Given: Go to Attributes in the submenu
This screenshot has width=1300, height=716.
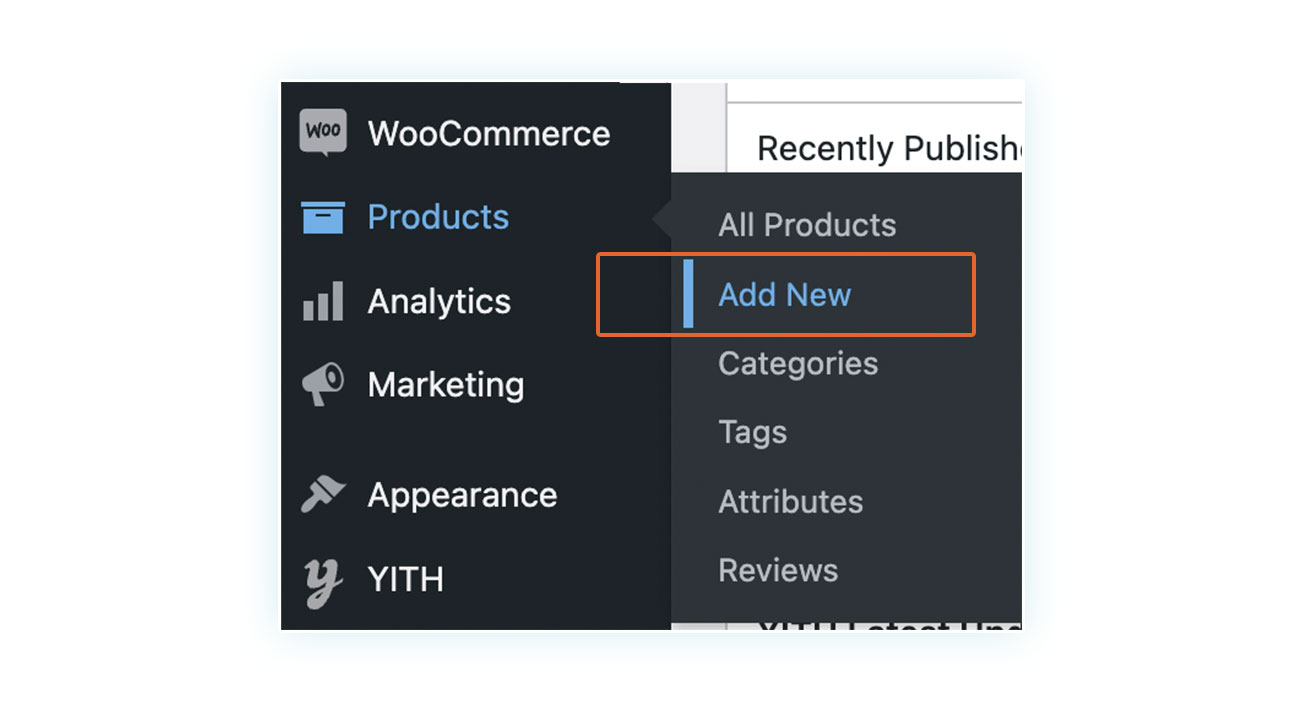Looking at the screenshot, I should click(x=790, y=501).
